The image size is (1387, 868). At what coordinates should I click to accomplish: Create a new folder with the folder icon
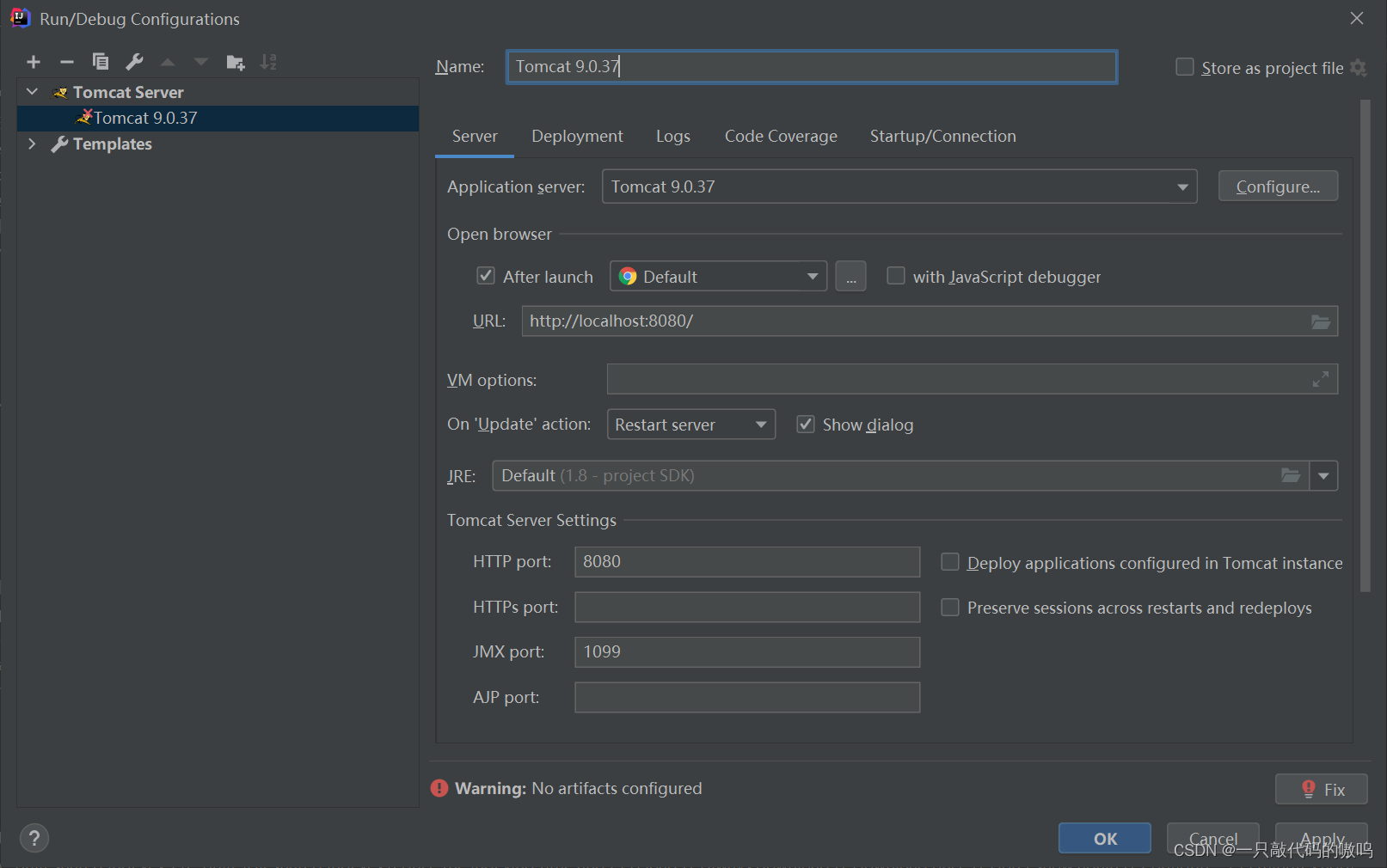tap(236, 62)
